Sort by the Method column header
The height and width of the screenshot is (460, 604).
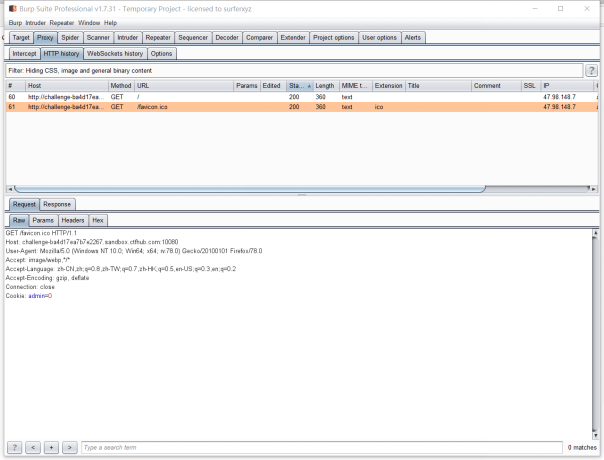(121, 86)
